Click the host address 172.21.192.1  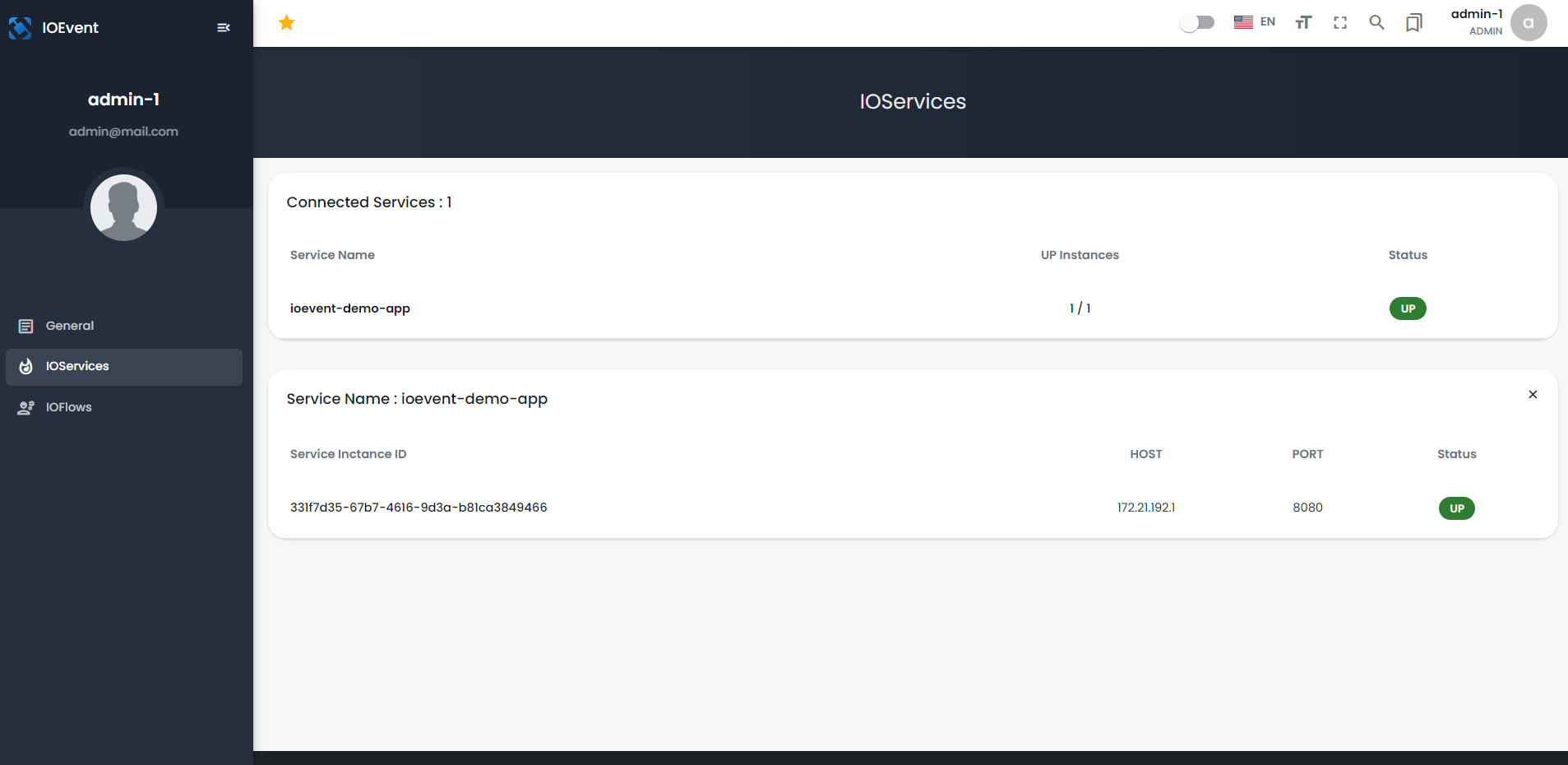(x=1145, y=508)
